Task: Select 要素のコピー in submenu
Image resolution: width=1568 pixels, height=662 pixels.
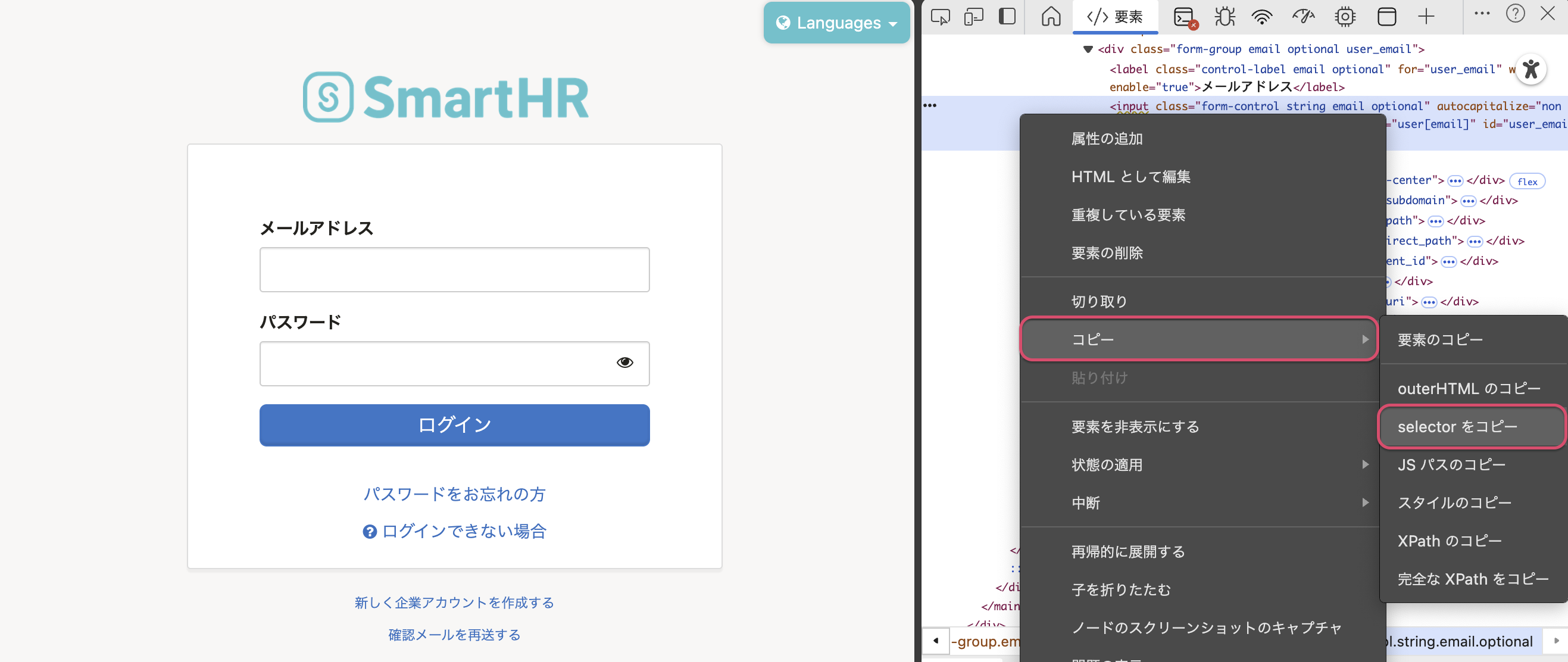Action: 1473,339
